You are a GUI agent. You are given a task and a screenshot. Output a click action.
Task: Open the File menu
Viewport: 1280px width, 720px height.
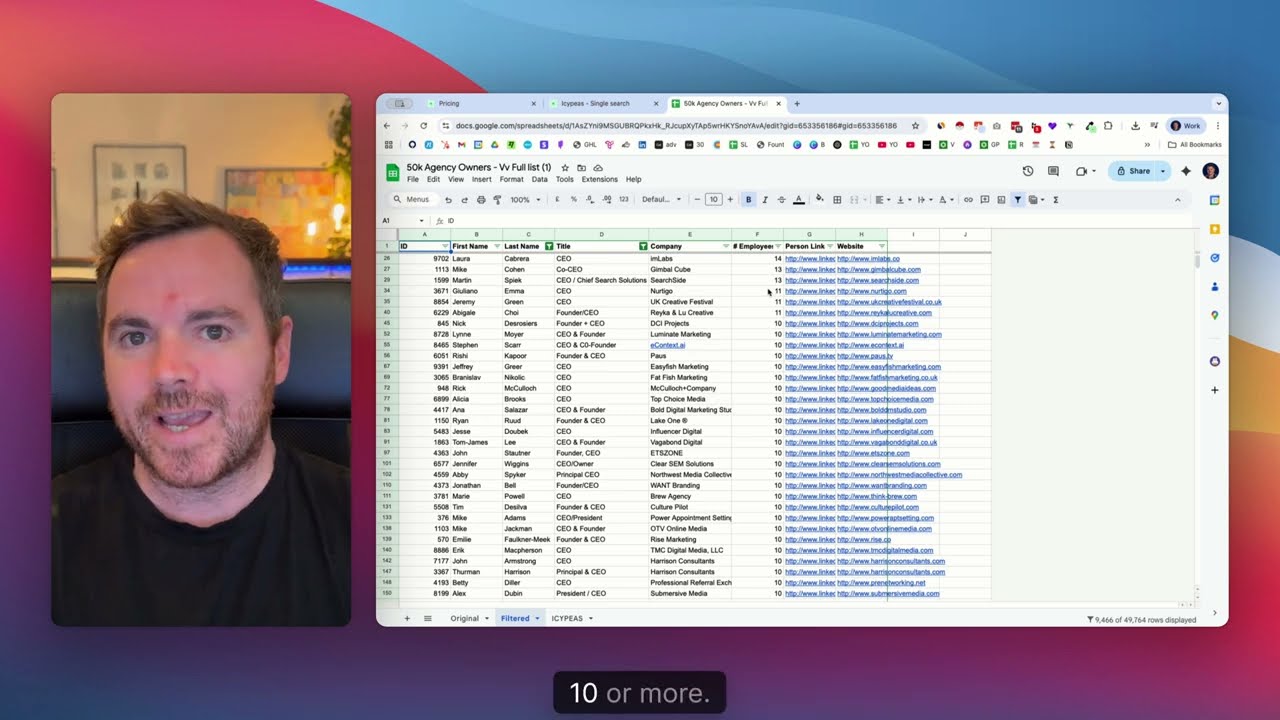412,180
